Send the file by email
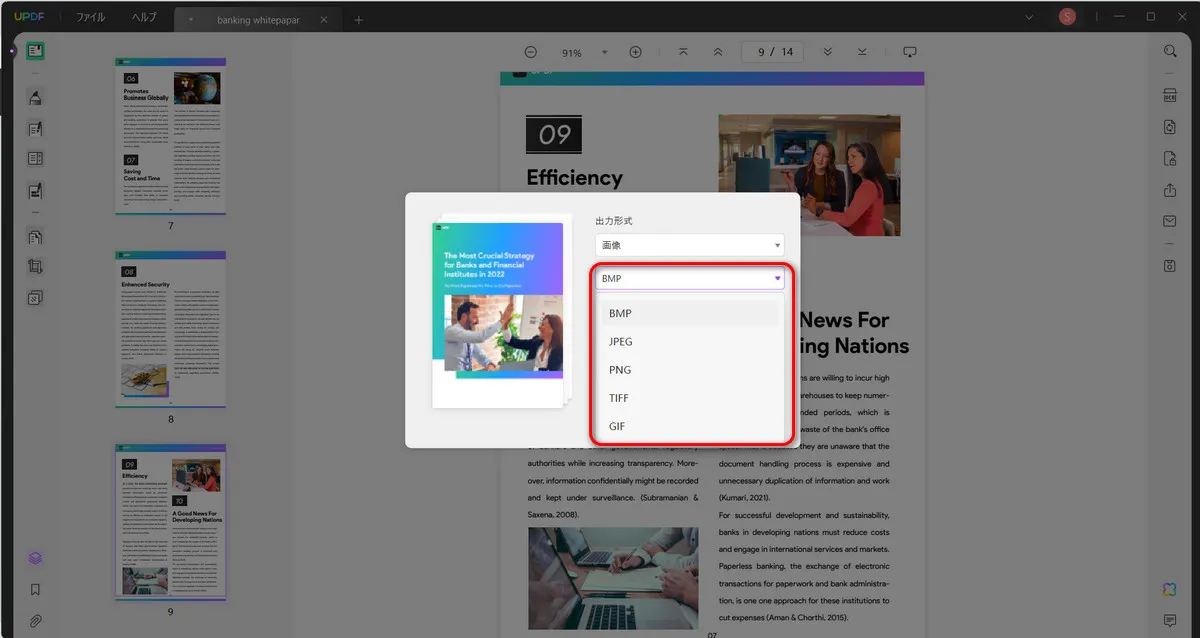 [x=1170, y=221]
